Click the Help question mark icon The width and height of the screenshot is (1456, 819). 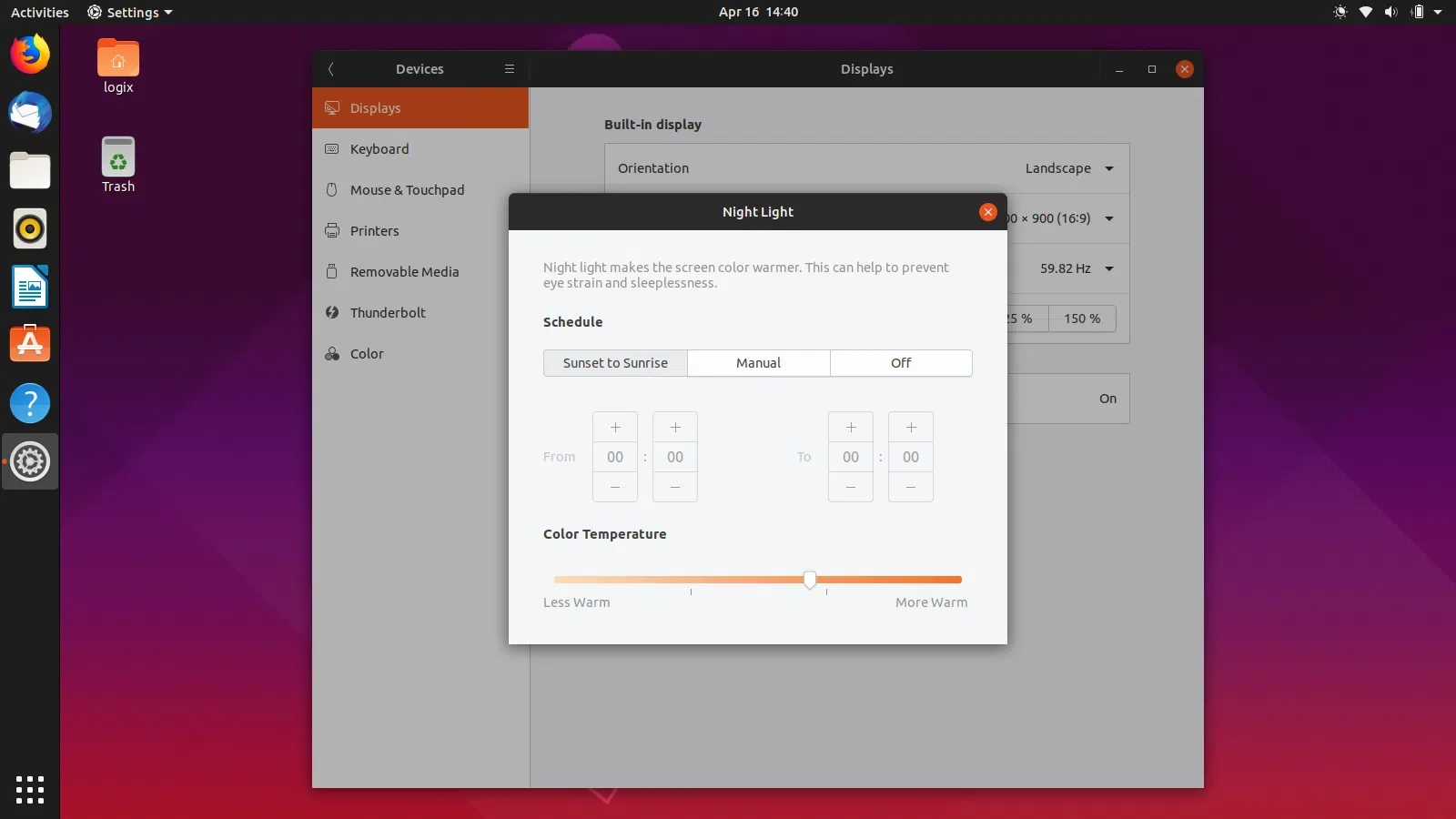30,403
